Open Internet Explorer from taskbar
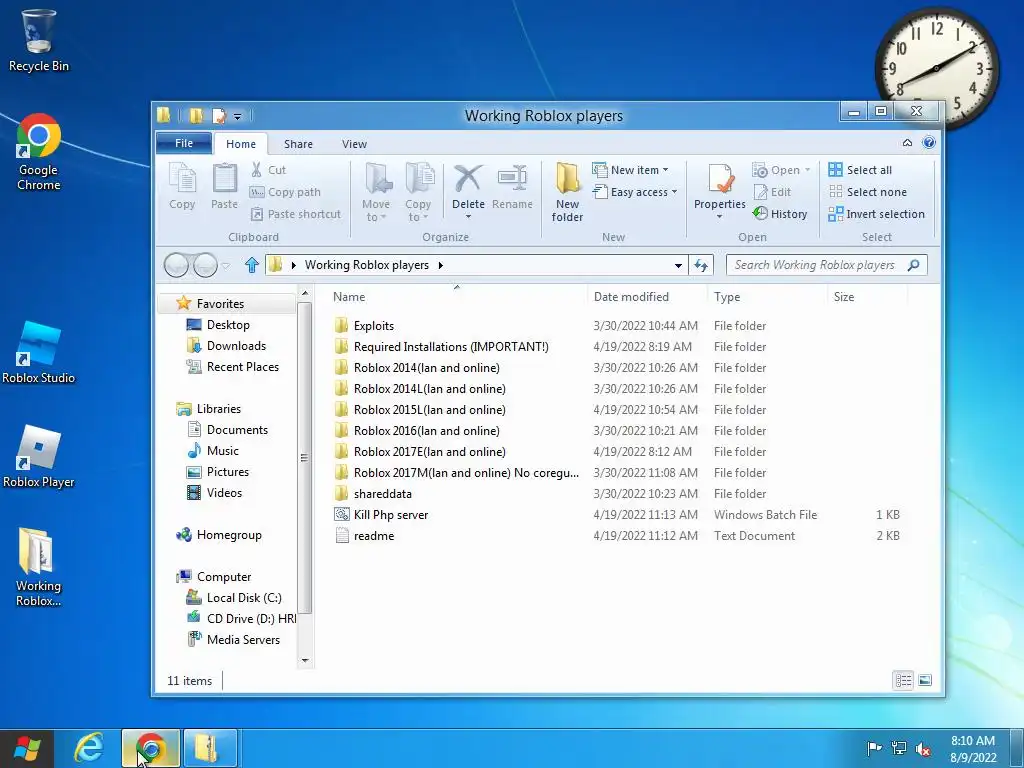Viewport: 1024px width, 768px height. click(x=89, y=748)
